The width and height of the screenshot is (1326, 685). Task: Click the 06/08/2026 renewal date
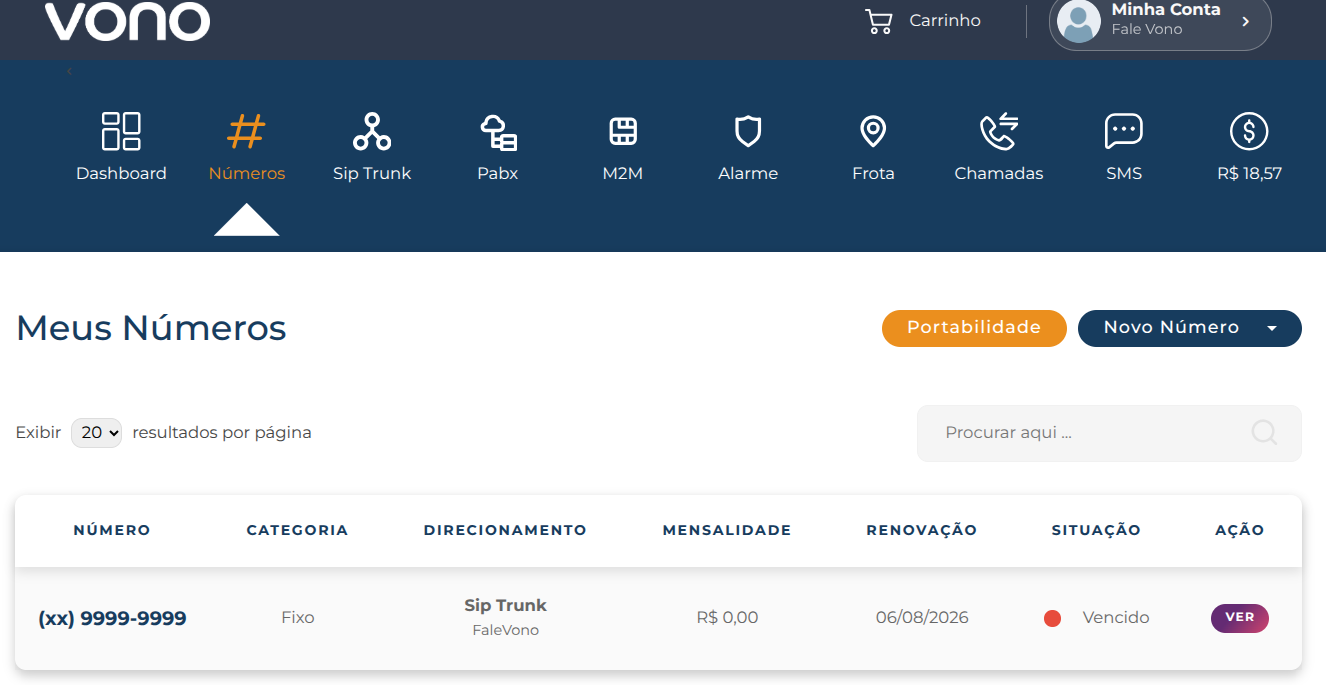(922, 618)
